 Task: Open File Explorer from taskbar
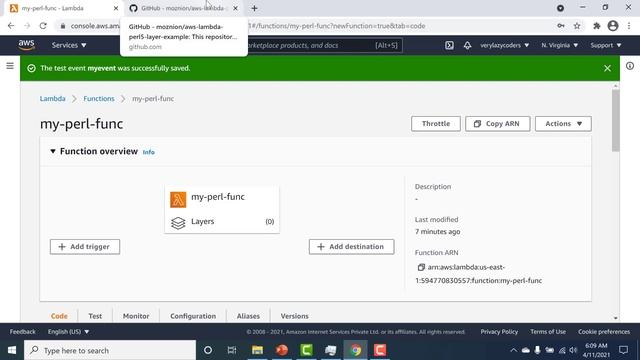(257, 350)
